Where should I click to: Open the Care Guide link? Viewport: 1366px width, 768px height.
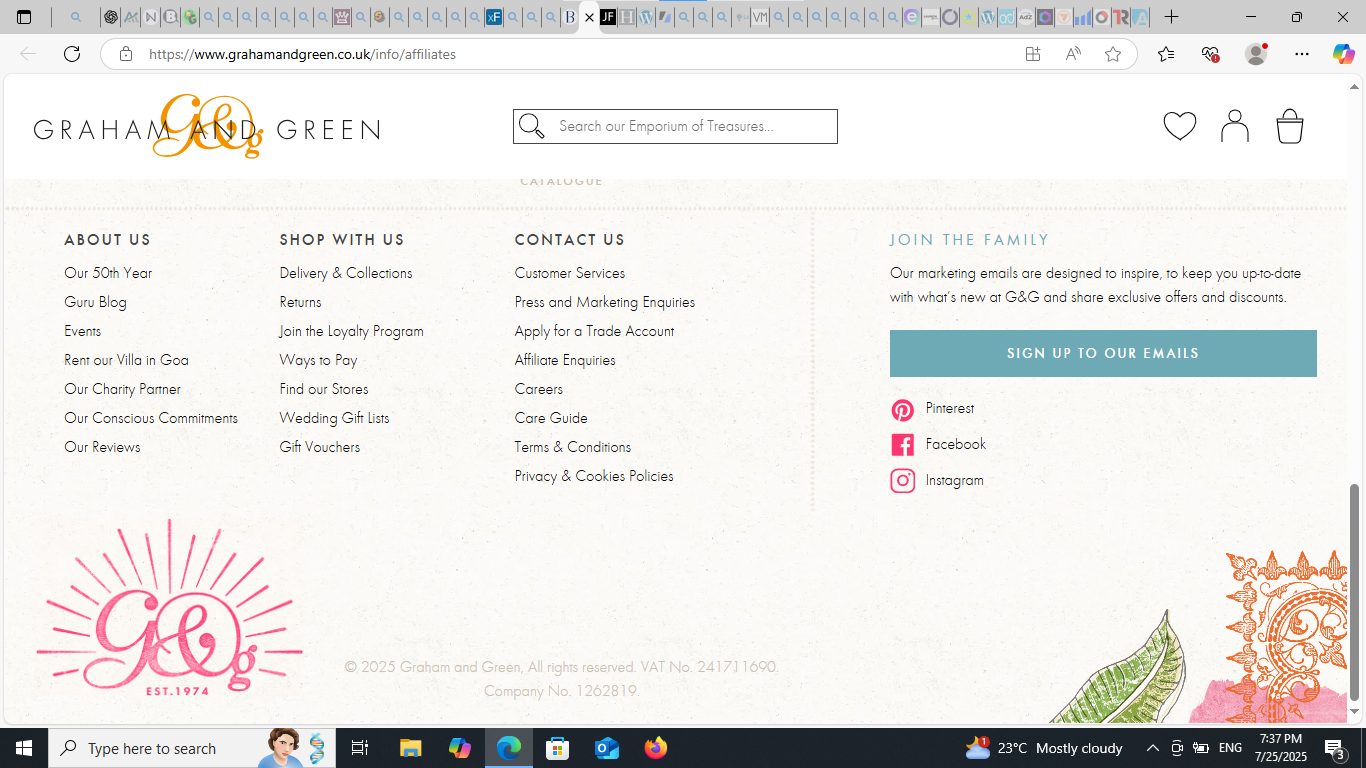coord(551,418)
